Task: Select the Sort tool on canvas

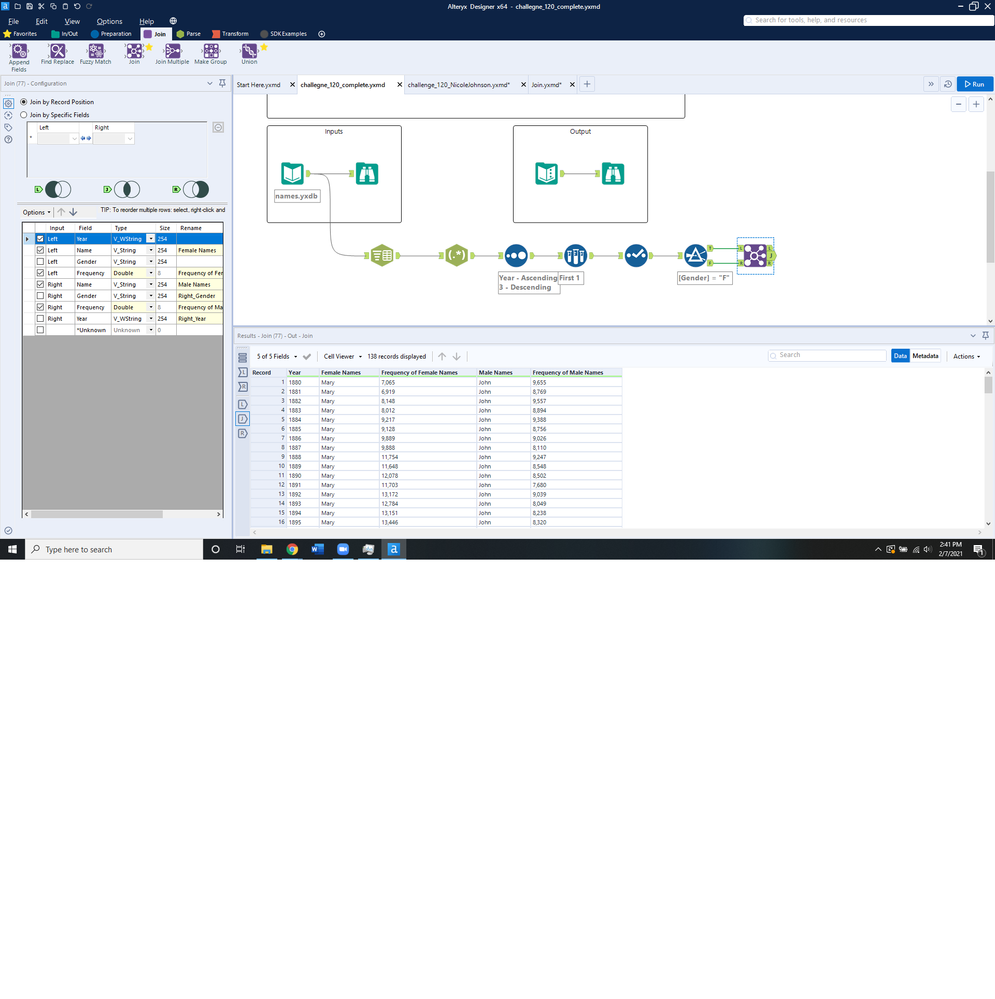Action: [x=516, y=255]
